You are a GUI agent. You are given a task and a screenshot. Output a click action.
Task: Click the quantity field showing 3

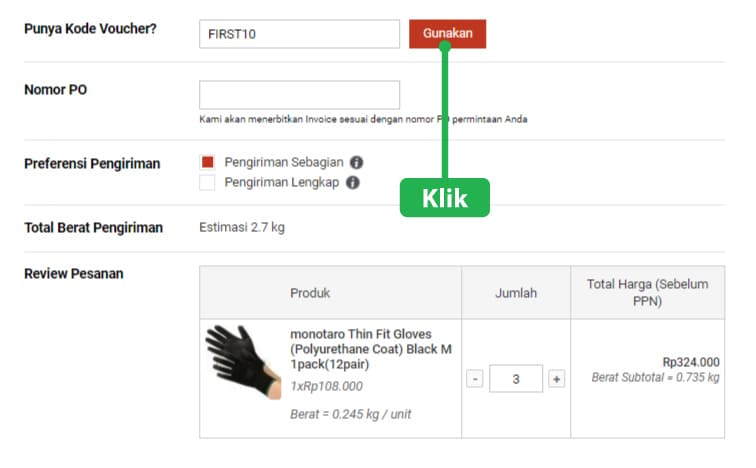[516, 379]
